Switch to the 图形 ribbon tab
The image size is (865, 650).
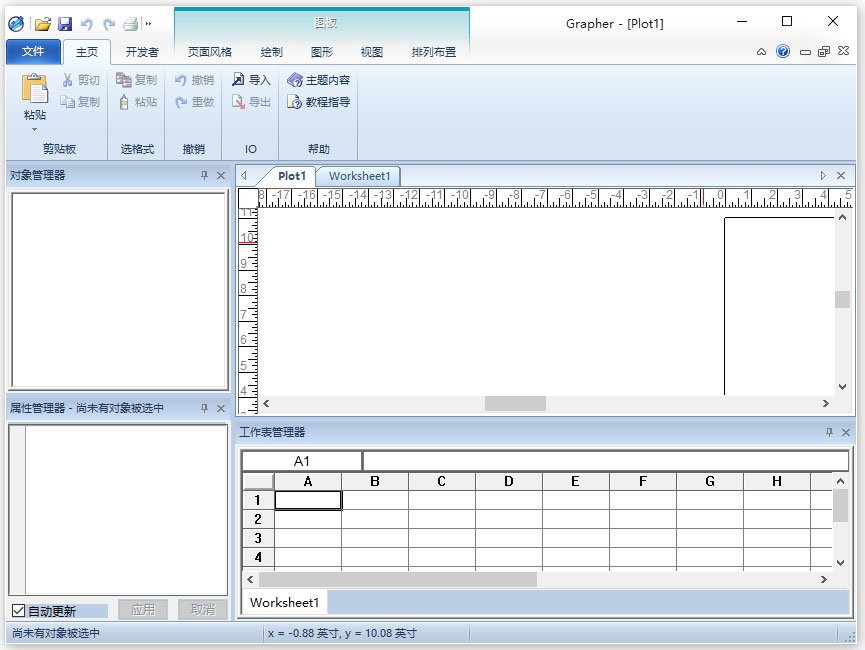[x=322, y=52]
